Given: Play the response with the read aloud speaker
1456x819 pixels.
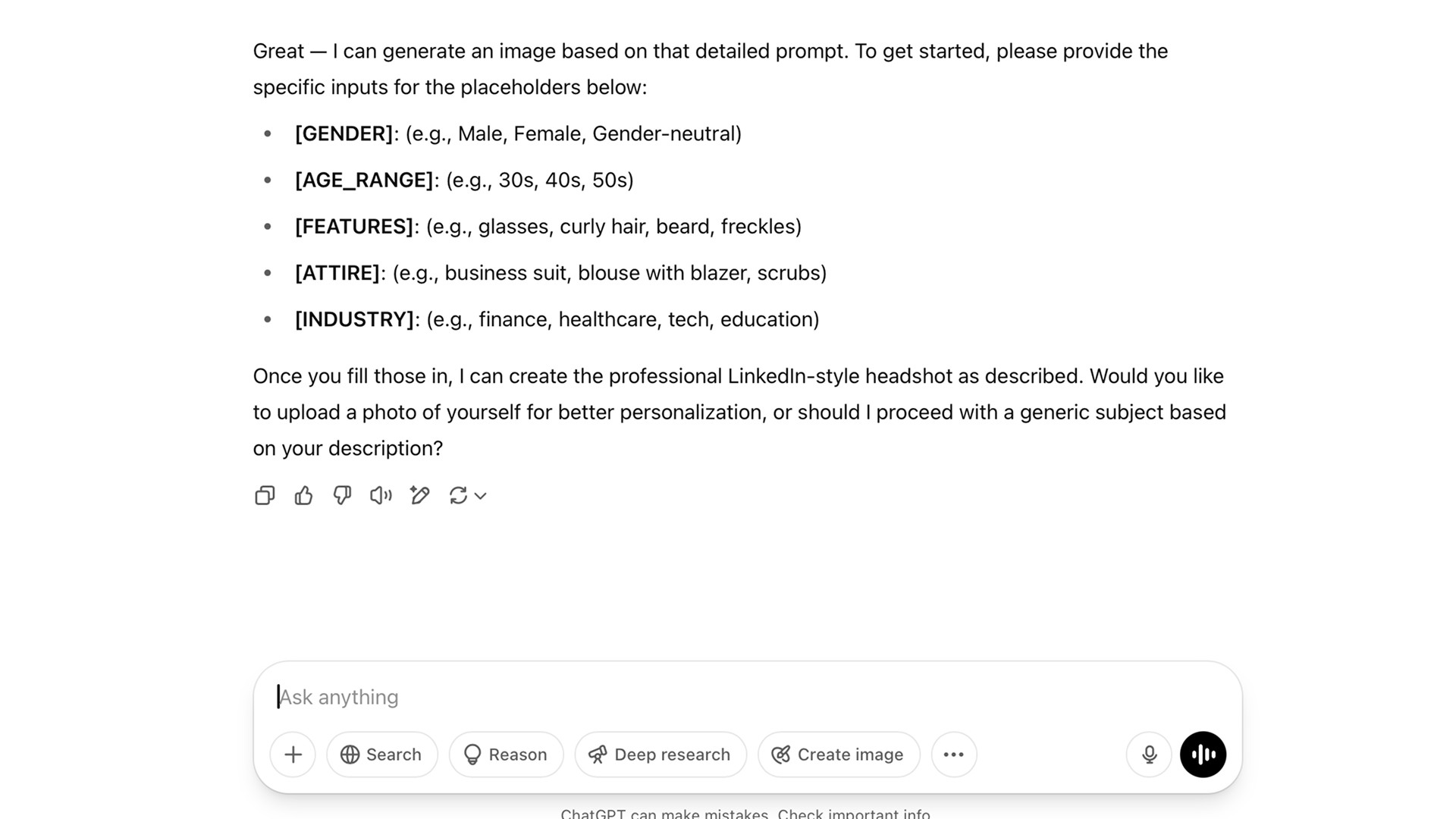Looking at the screenshot, I should pos(381,496).
